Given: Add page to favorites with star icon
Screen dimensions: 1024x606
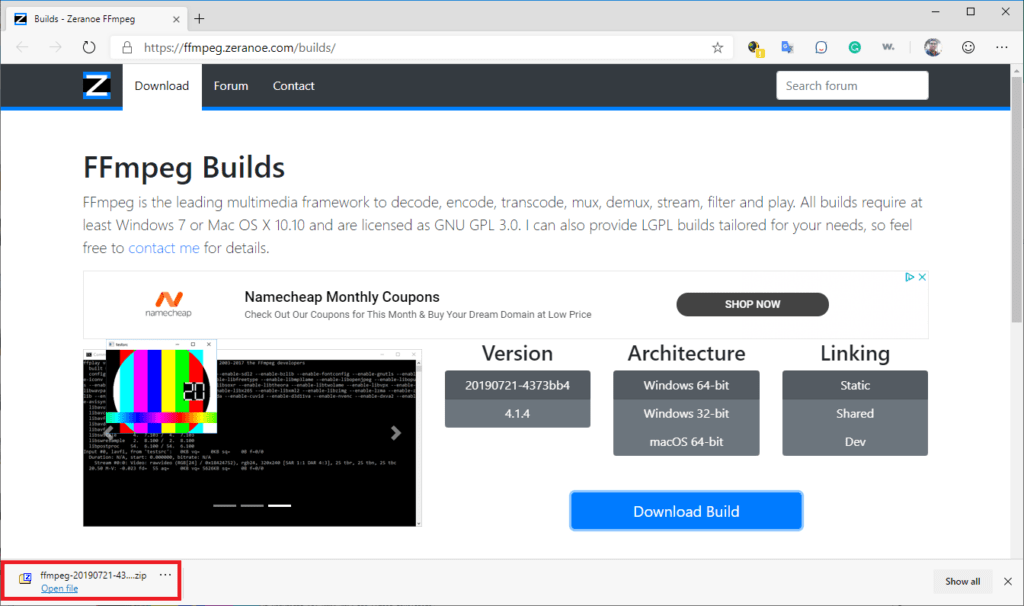Looking at the screenshot, I should coord(717,47).
